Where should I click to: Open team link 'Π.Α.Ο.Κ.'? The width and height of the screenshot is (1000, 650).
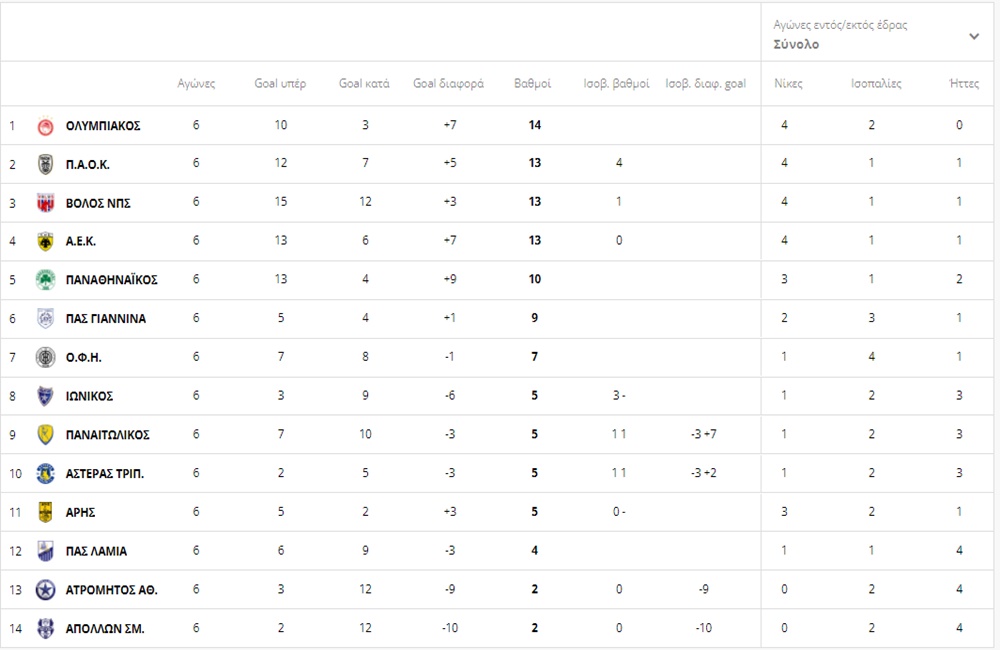coord(87,165)
